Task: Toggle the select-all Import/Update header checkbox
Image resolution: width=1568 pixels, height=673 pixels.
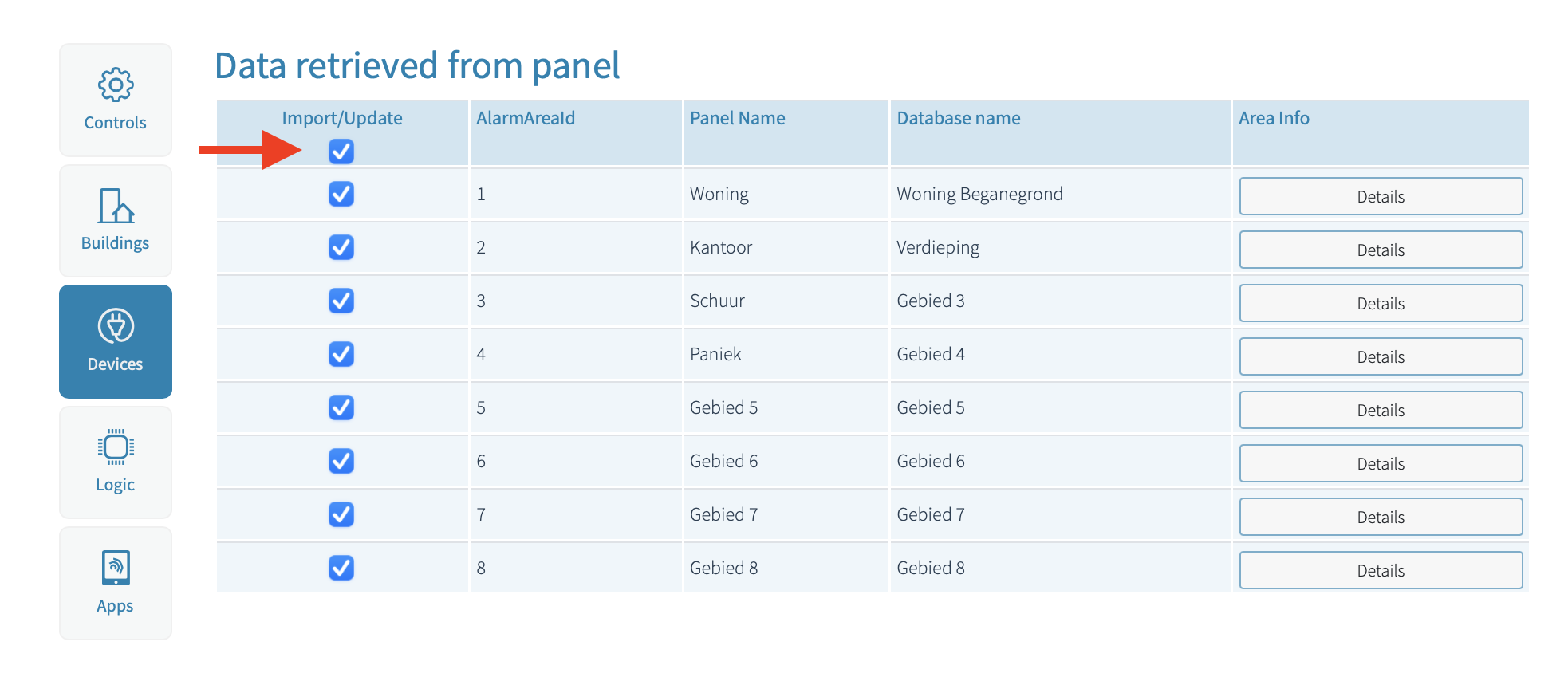Action: pyautogui.click(x=341, y=151)
